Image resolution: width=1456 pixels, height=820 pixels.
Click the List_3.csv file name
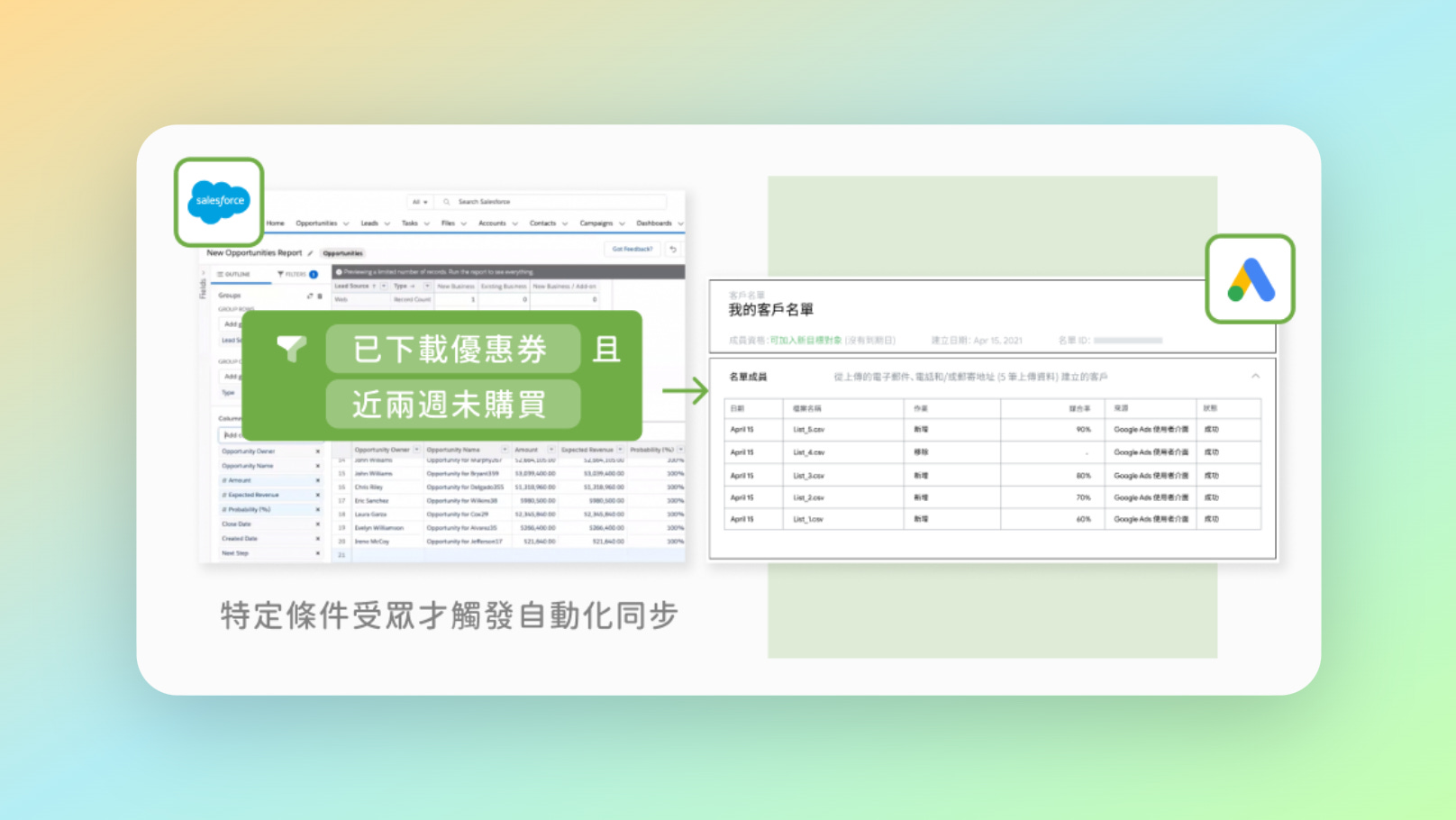[x=808, y=476]
